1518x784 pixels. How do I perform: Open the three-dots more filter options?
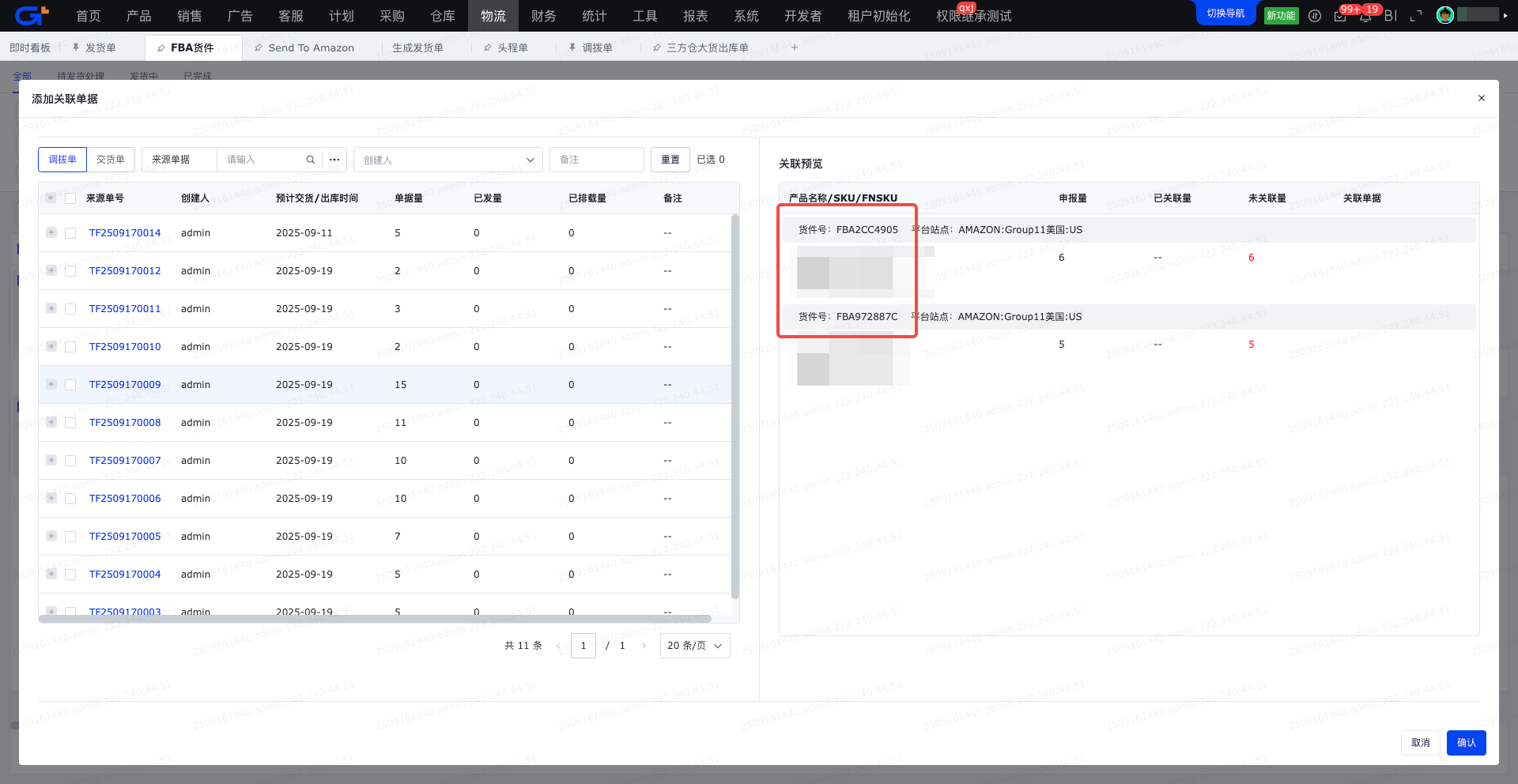click(x=334, y=160)
